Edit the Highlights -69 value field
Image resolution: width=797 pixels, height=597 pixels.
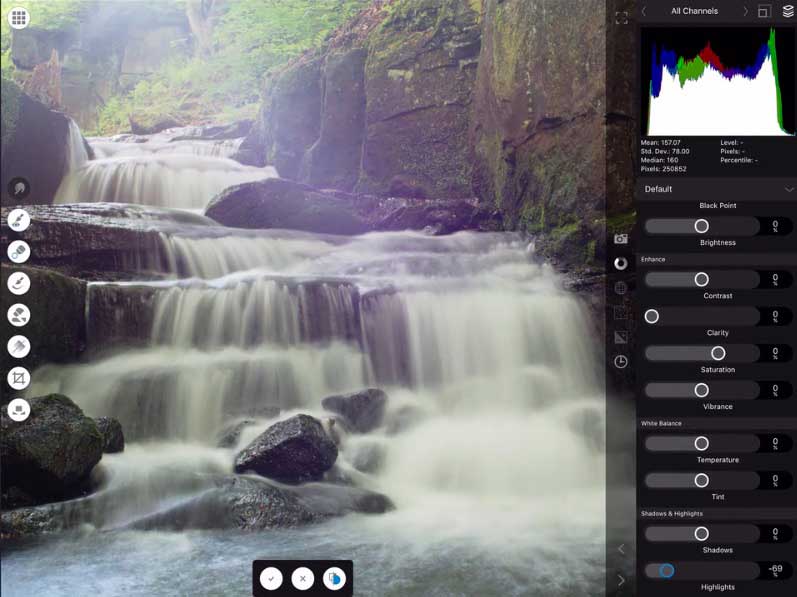pos(776,571)
